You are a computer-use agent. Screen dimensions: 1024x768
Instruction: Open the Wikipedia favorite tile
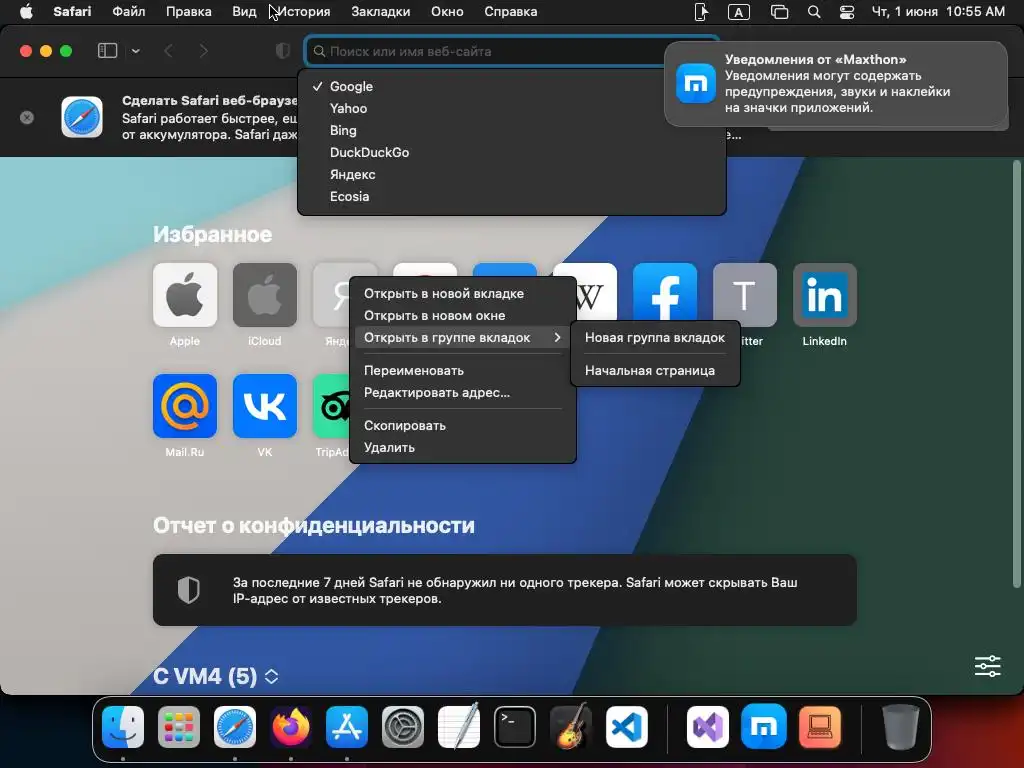tap(592, 291)
